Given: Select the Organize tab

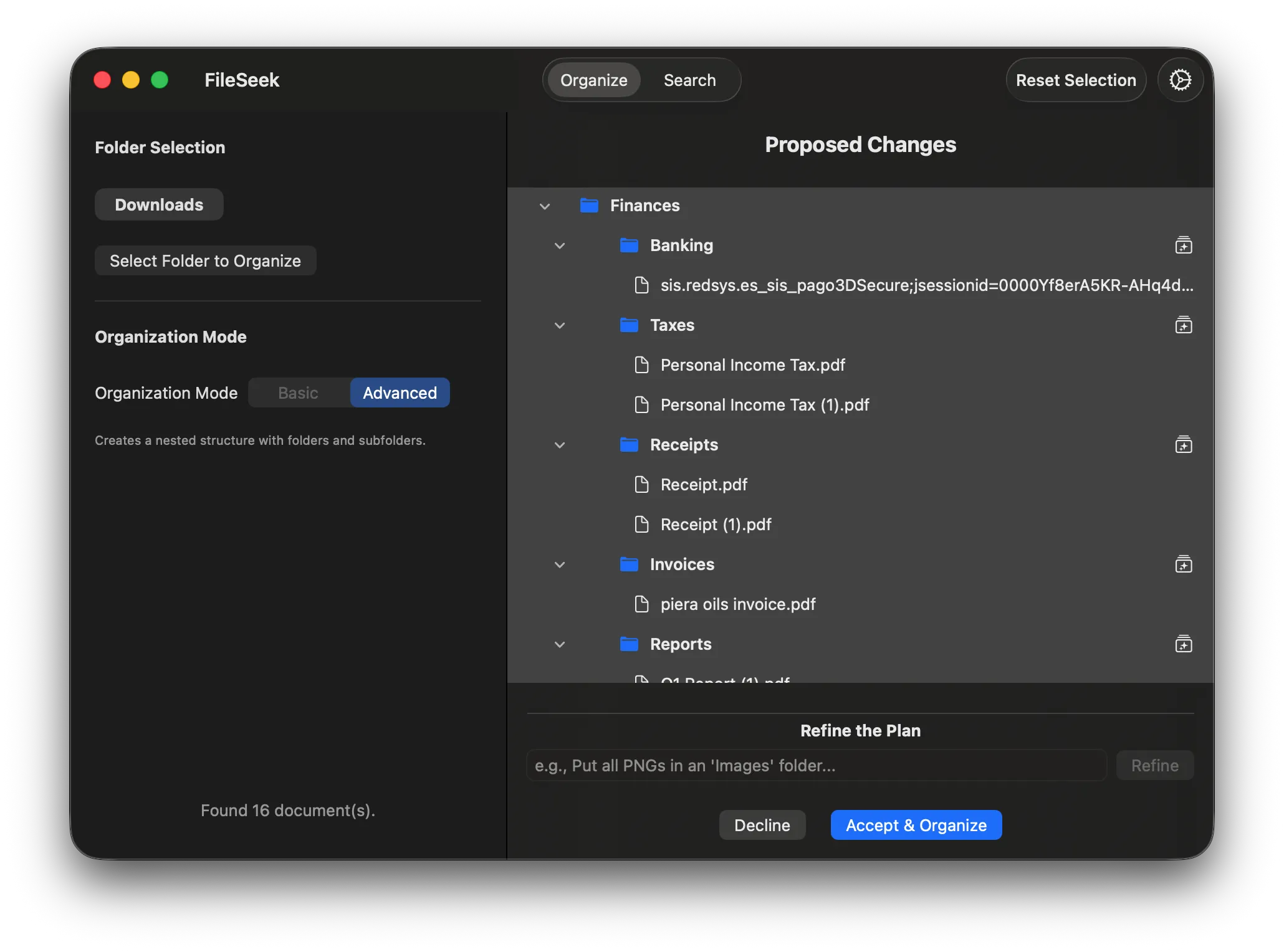Looking at the screenshot, I should [x=593, y=80].
